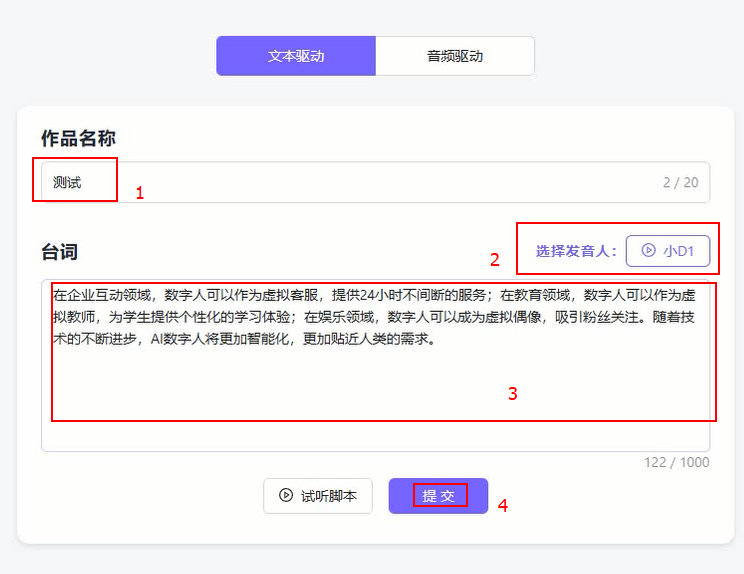744x574 pixels.
Task: Click the 作品名称 input field containing 测试
Action: point(375,182)
